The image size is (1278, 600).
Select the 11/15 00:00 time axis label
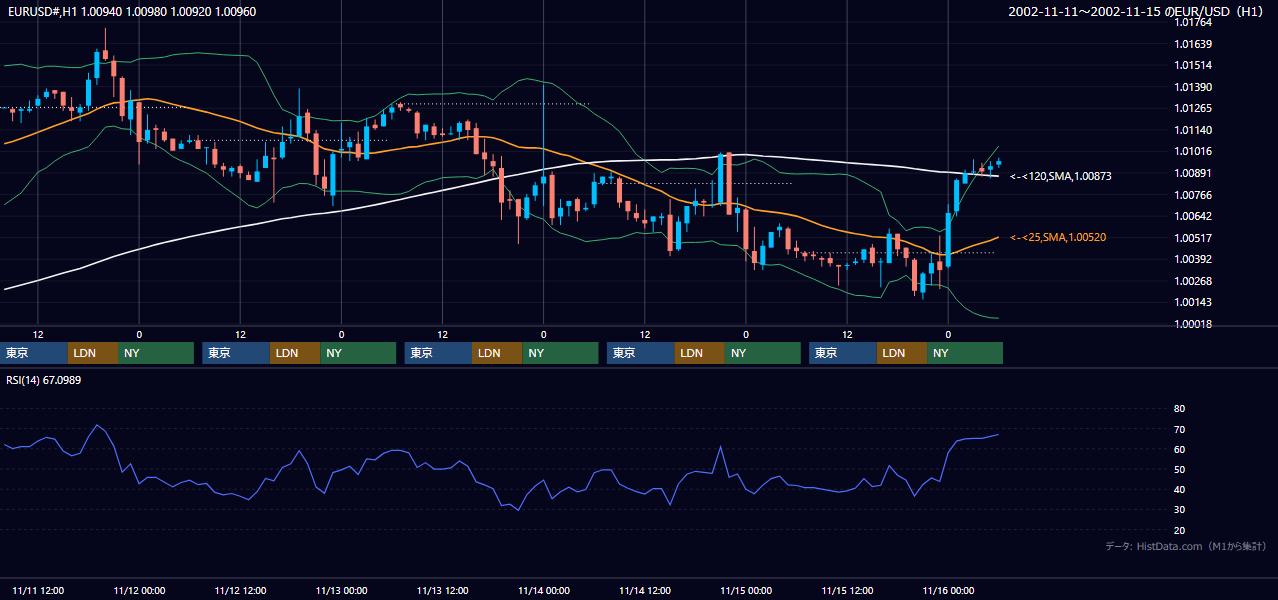pos(745,591)
